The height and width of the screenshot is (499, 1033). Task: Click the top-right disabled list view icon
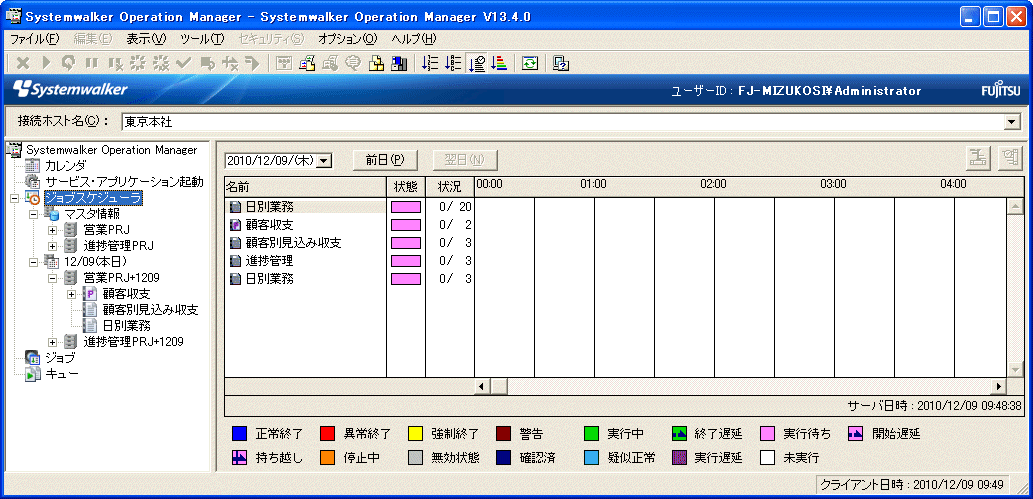(x=1010, y=158)
